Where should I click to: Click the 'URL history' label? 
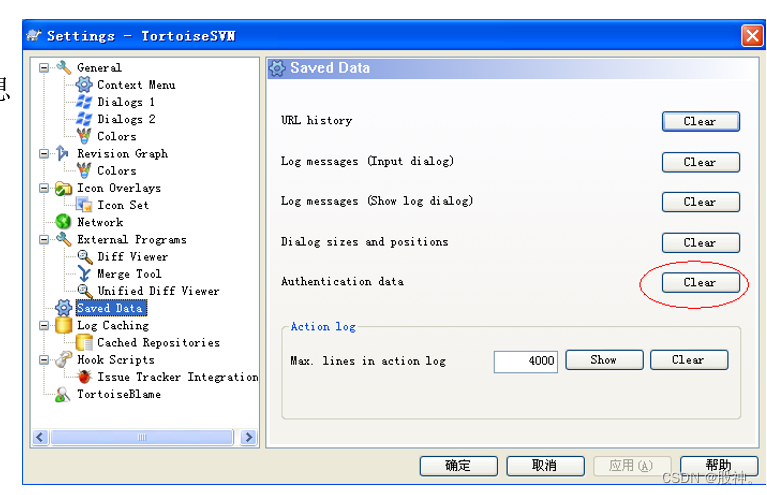pyautogui.click(x=316, y=120)
